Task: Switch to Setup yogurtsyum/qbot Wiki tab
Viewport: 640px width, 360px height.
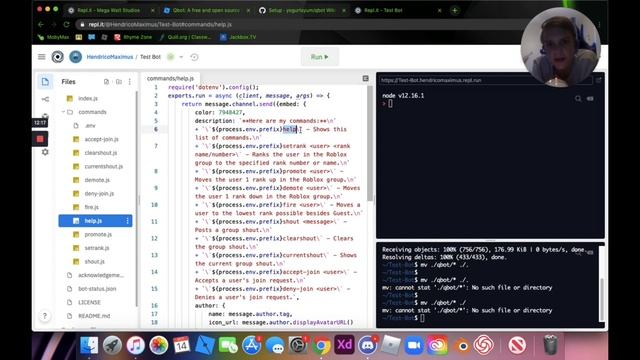Action: pos(302,10)
